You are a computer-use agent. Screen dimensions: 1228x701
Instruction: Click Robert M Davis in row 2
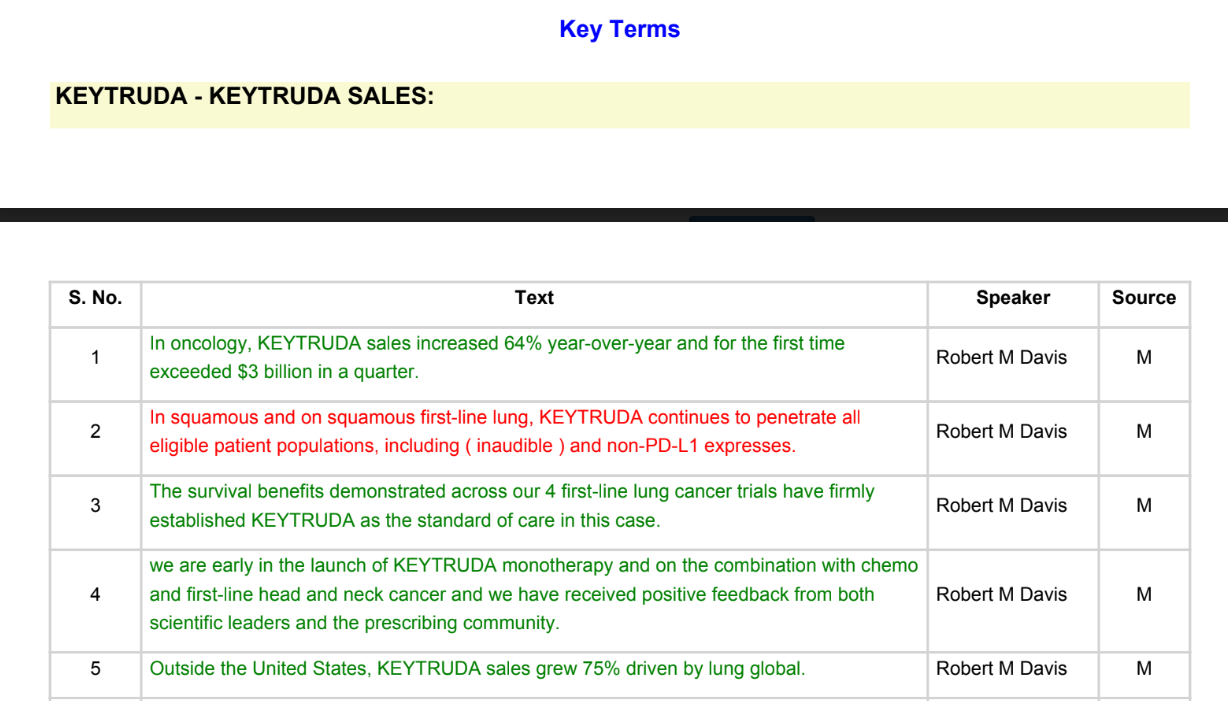coord(1001,432)
